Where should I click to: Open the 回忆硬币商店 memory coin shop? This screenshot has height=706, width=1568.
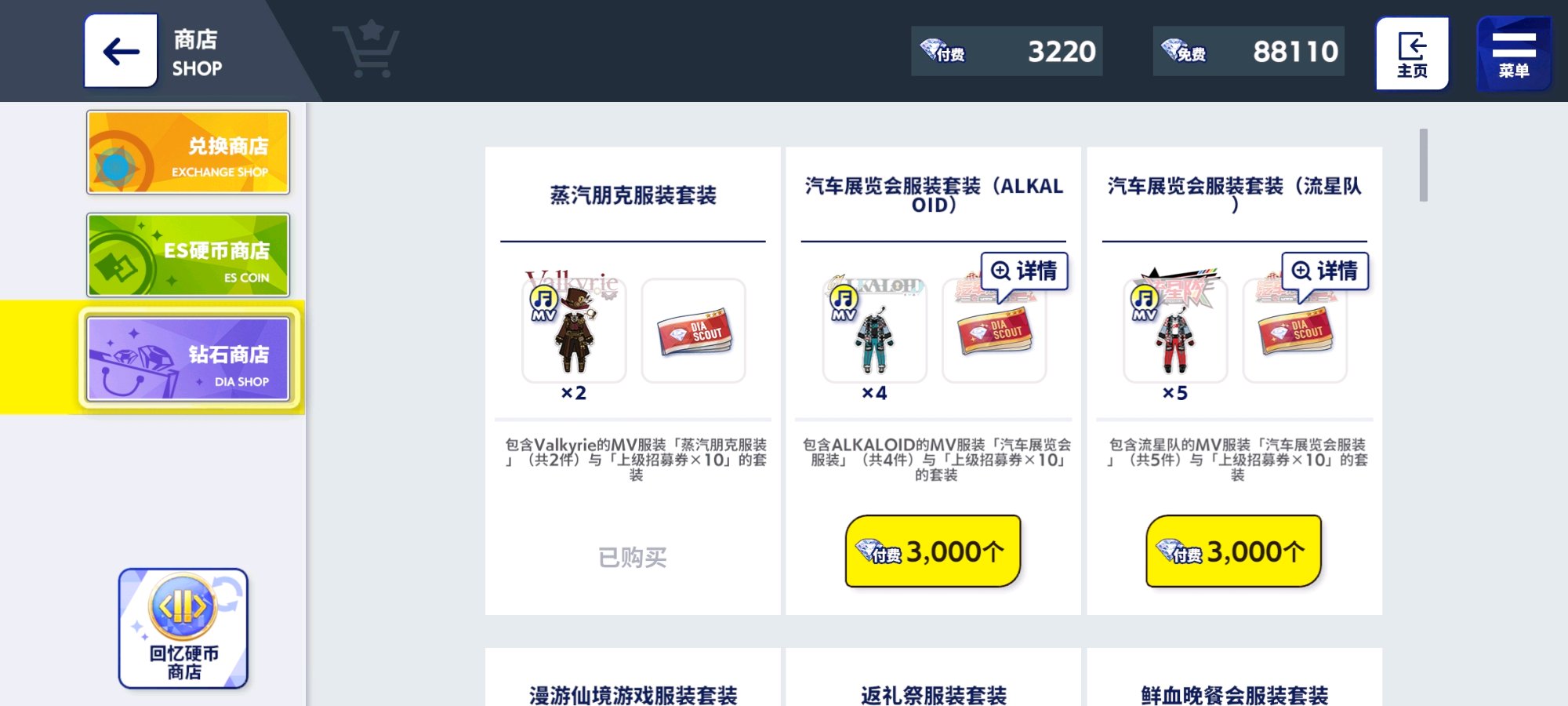pos(183,628)
